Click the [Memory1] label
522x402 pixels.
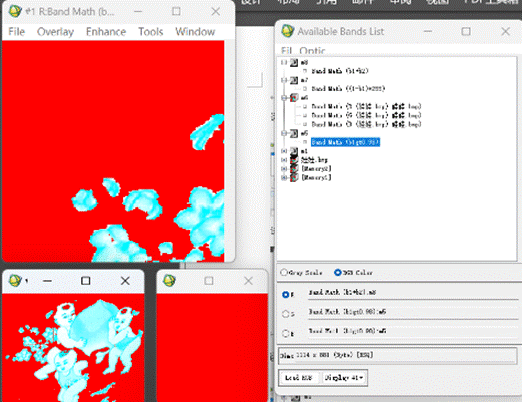pyautogui.click(x=316, y=177)
